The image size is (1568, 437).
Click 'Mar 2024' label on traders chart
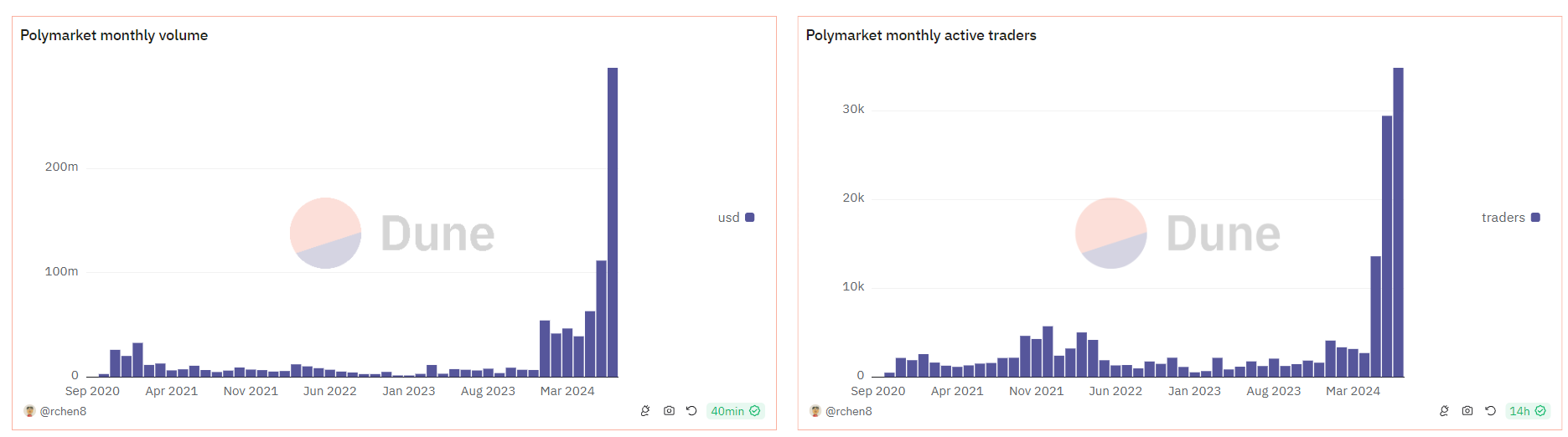click(x=1353, y=391)
